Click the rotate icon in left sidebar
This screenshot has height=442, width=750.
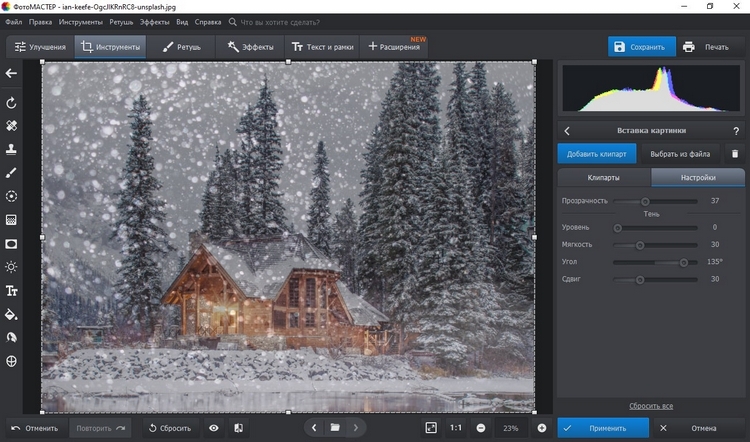click(x=12, y=102)
